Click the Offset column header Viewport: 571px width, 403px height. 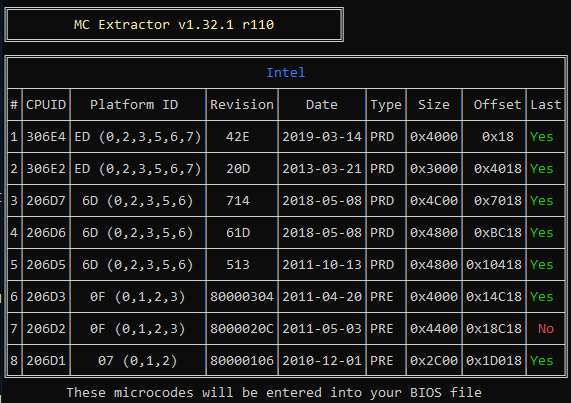coord(497,105)
